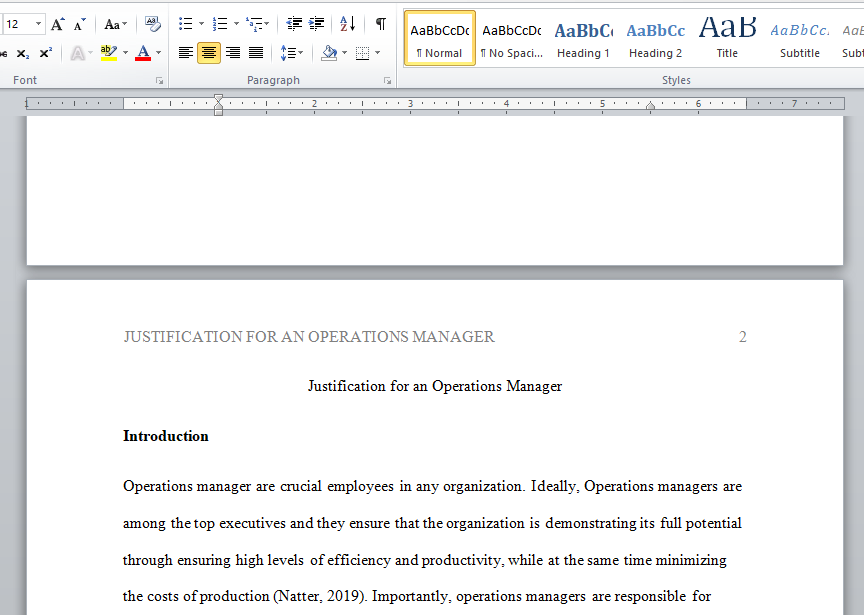Toggle superscript formatting
Viewport: 864px width, 615px height.
46,53
